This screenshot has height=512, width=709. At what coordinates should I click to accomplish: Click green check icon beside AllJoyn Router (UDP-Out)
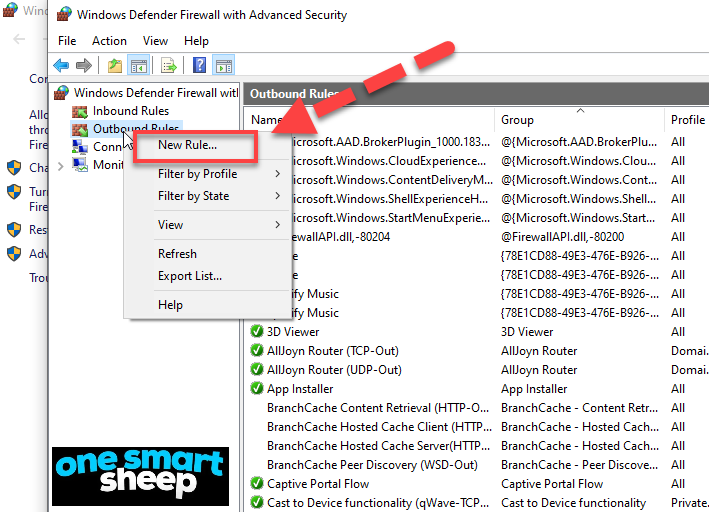tap(257, 370)
